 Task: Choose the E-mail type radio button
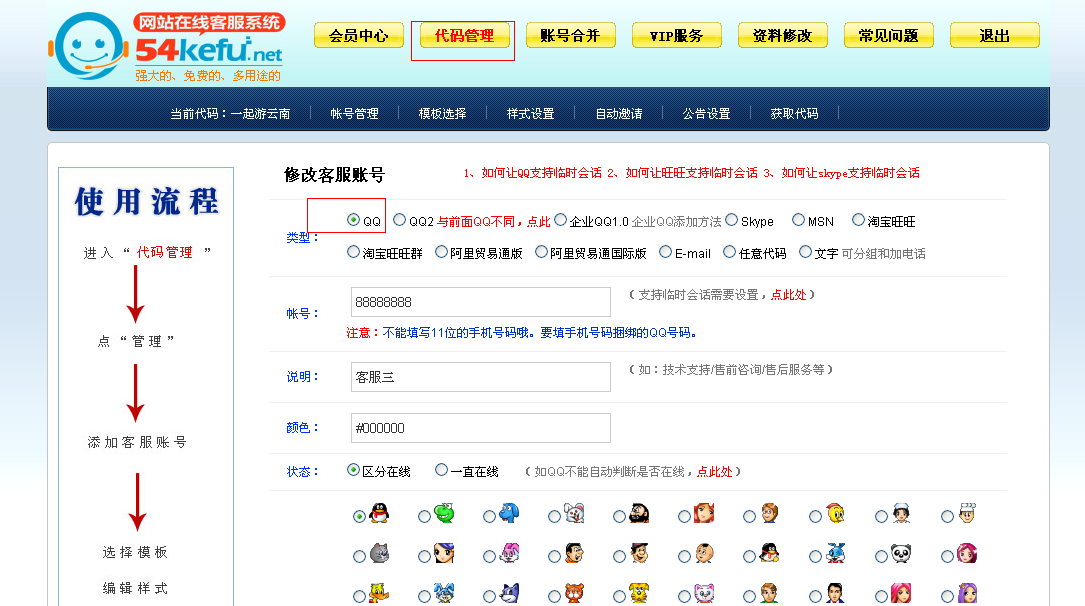666,252
